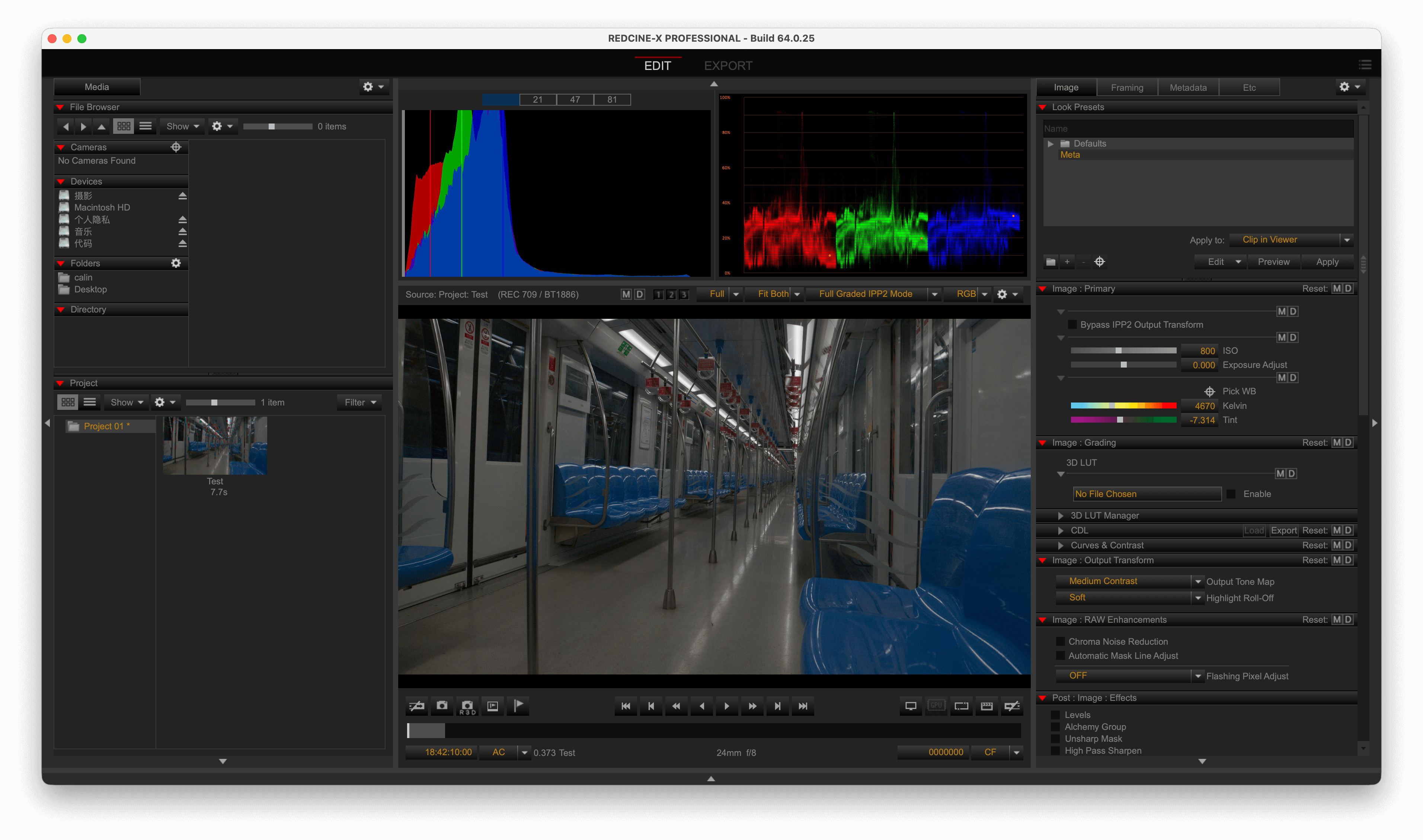Viewport: 1423px width, 840px height.
Task: Add a marker with the flag icon
Action: [518, 706]
